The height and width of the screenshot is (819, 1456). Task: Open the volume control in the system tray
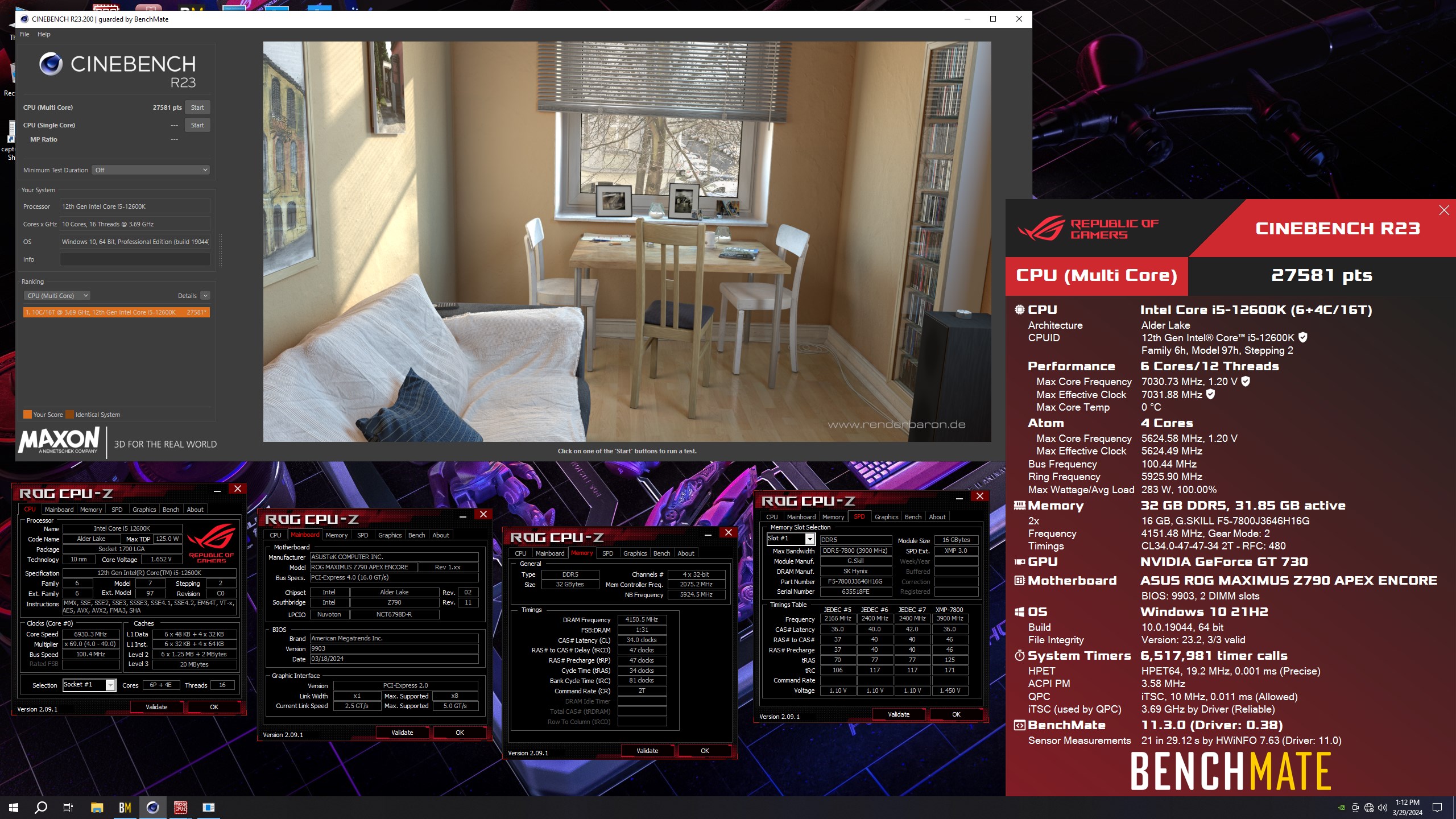click(x=1382, y=808)
